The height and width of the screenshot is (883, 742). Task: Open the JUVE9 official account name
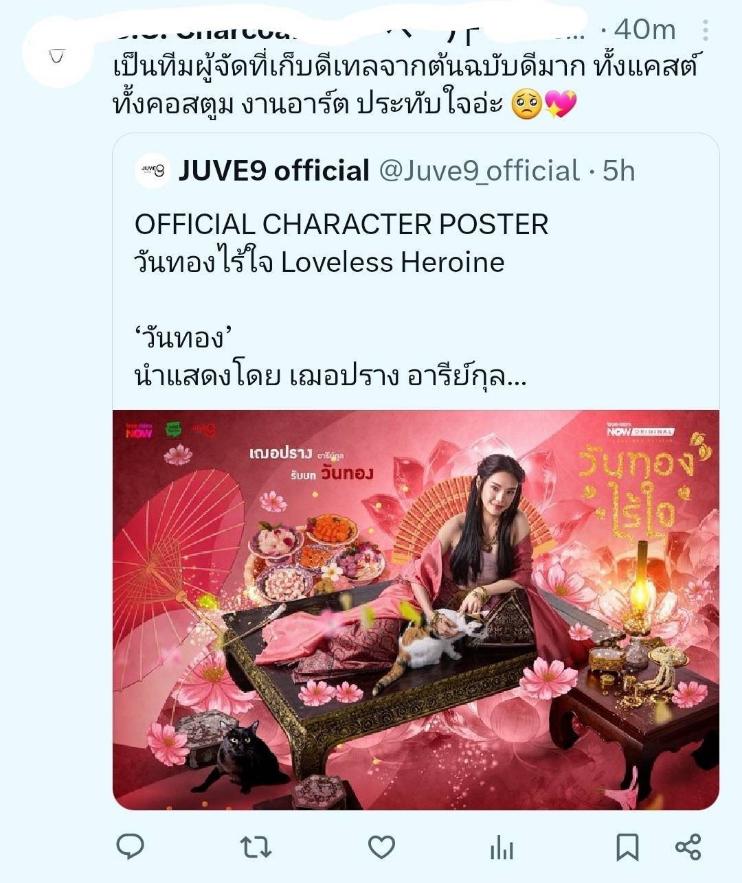tap(274, 171)
